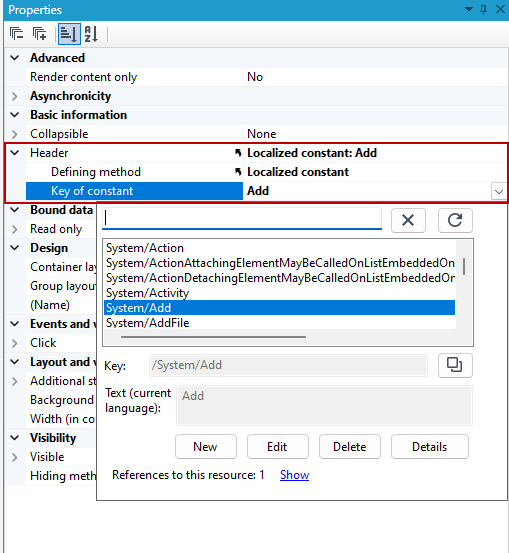Select System/AddFile in constants list

(x=279, y=322)
